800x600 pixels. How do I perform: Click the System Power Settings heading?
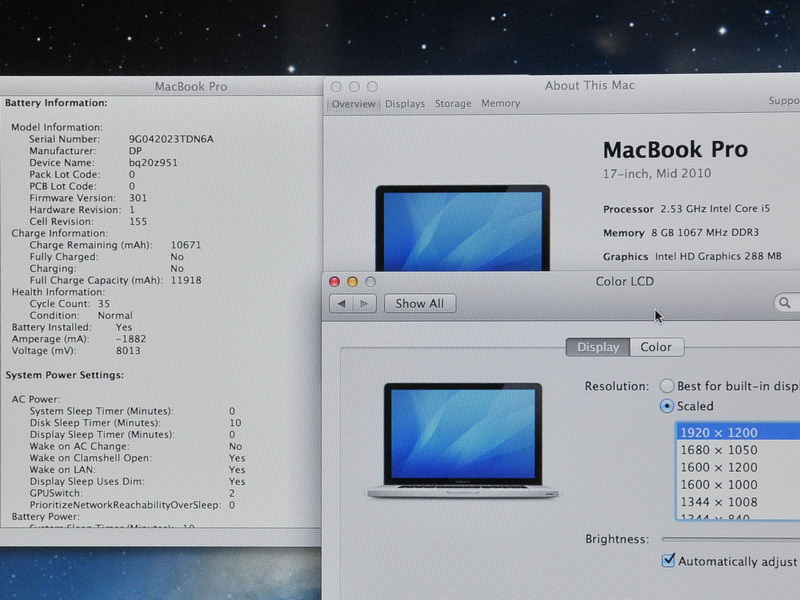coord(64,375)
